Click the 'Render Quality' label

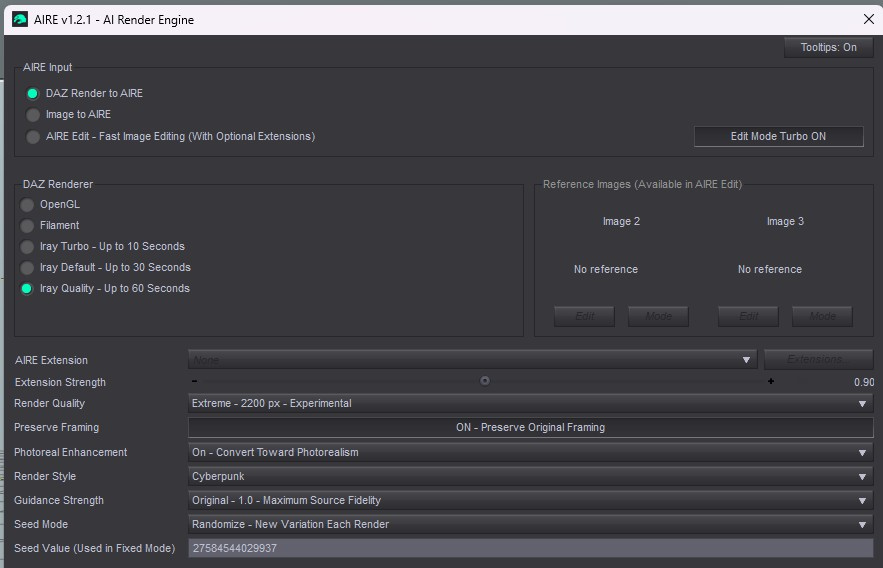(50, 404)
